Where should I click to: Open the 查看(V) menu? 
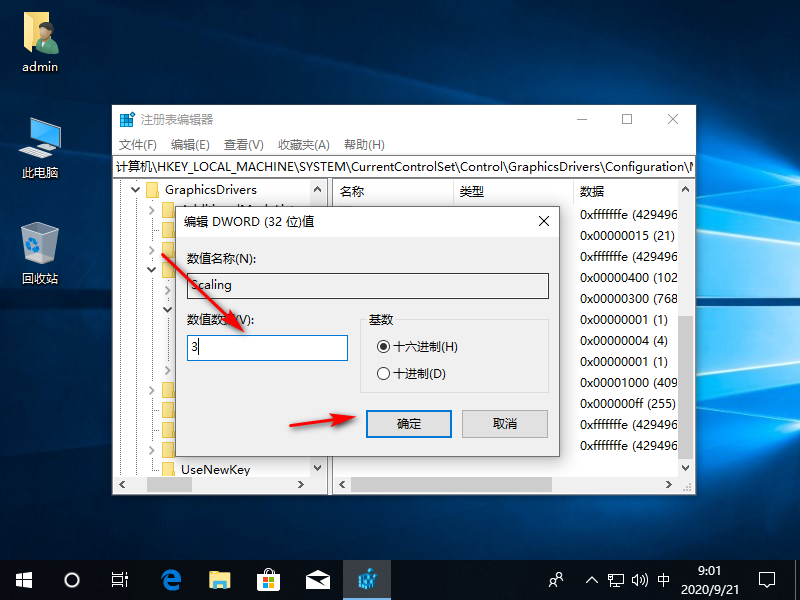(243, 145)
